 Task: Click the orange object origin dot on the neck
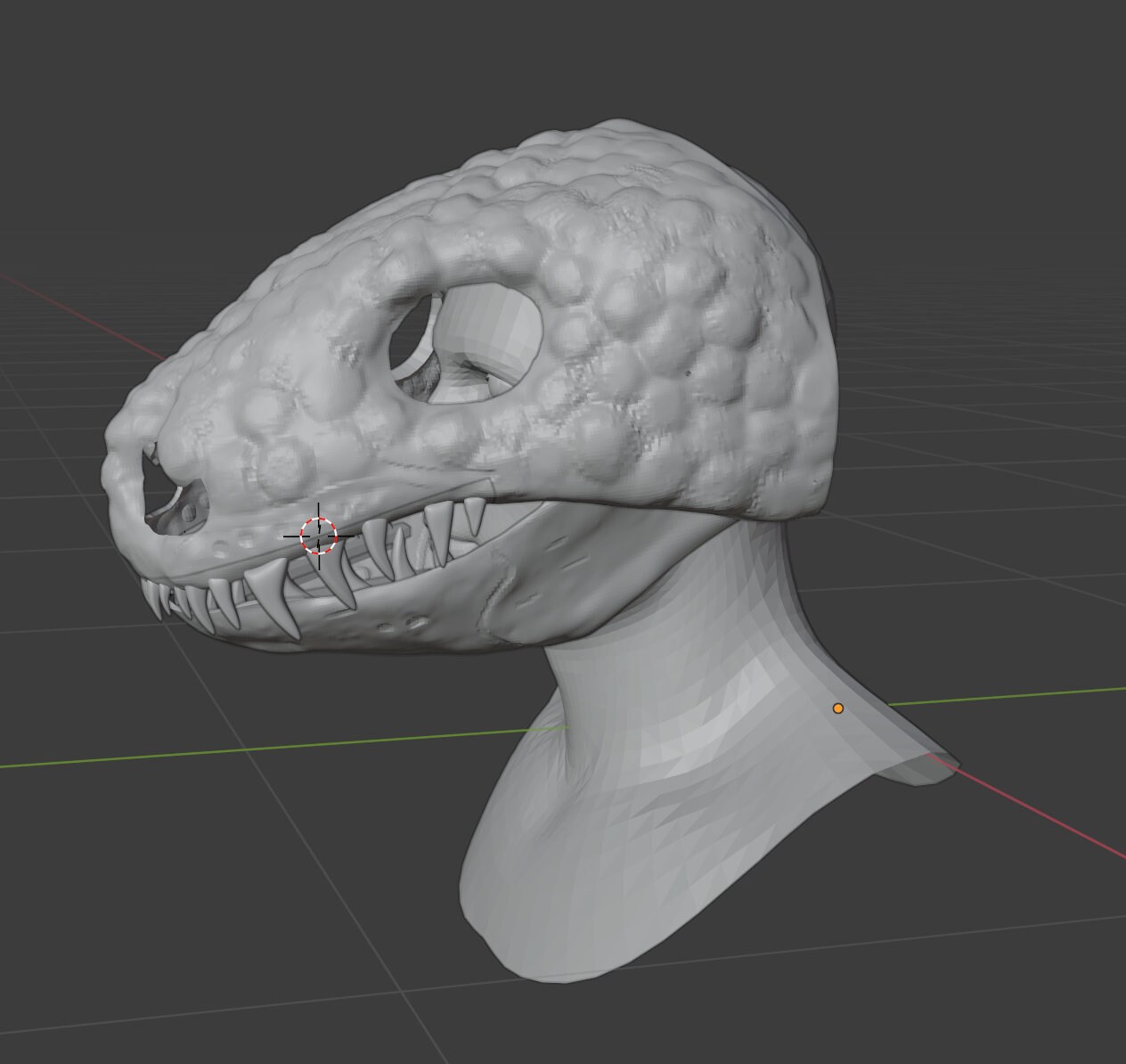(x=838, y=707)
